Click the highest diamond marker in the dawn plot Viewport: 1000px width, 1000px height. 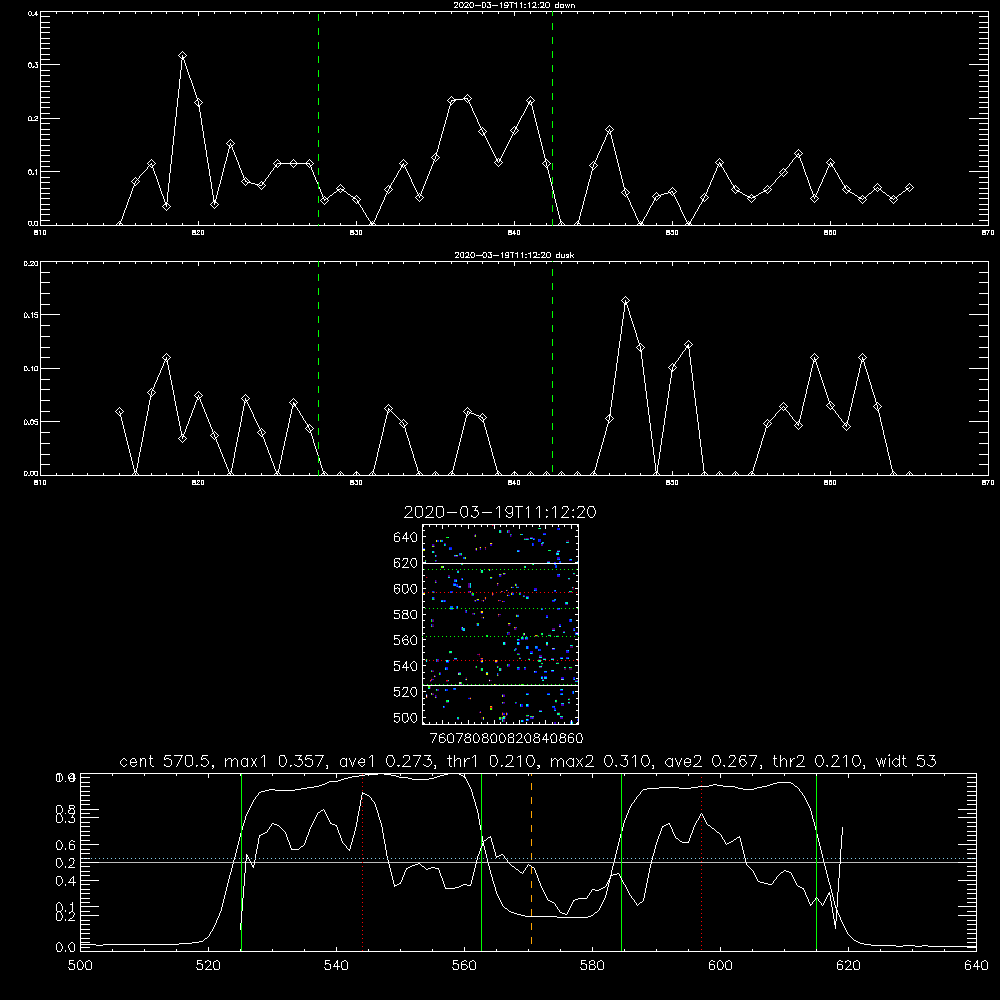pyautogui.click(x=182, y=56)
